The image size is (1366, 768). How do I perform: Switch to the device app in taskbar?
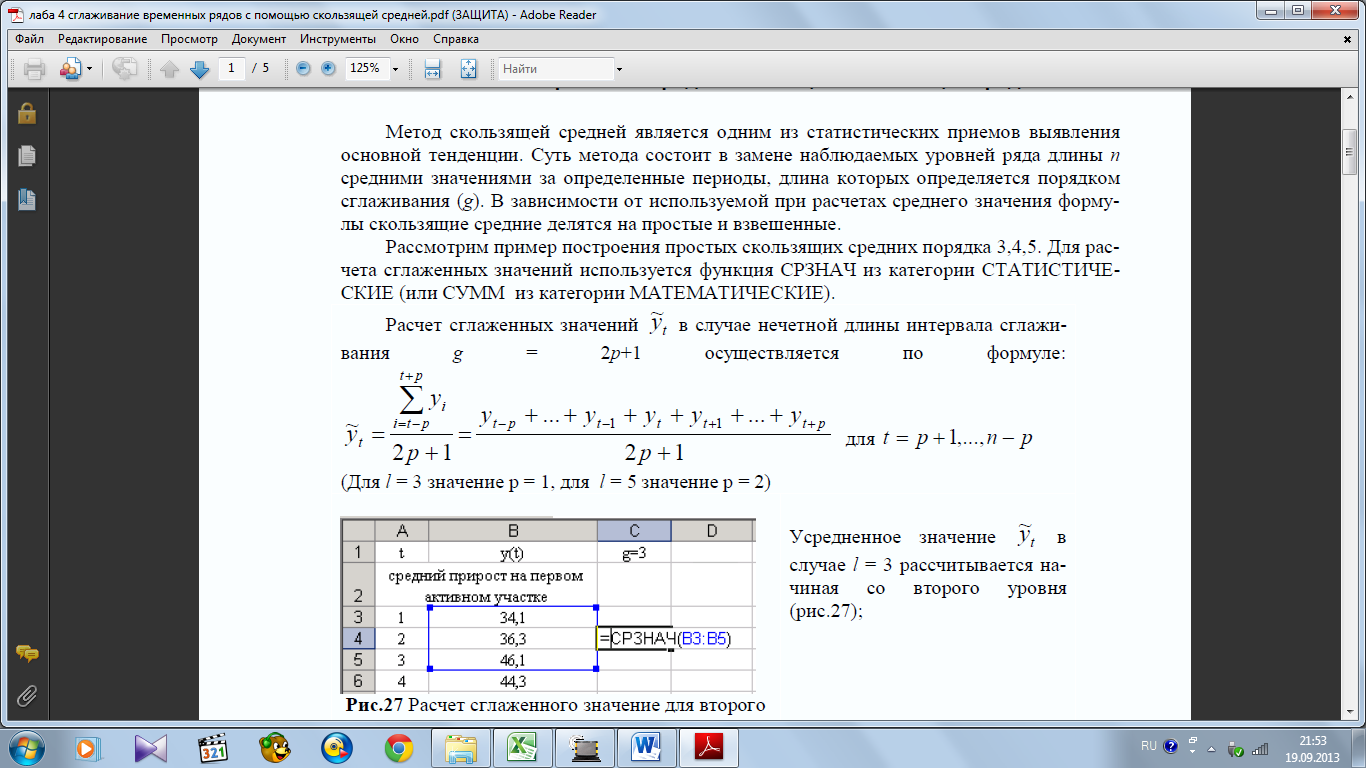(585, 747)
